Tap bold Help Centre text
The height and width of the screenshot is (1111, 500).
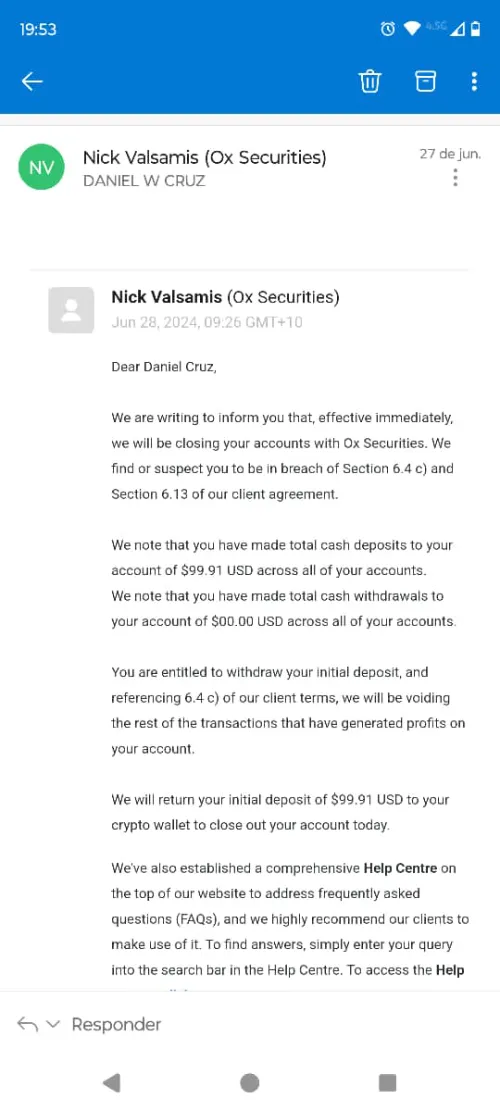point(400,867)
